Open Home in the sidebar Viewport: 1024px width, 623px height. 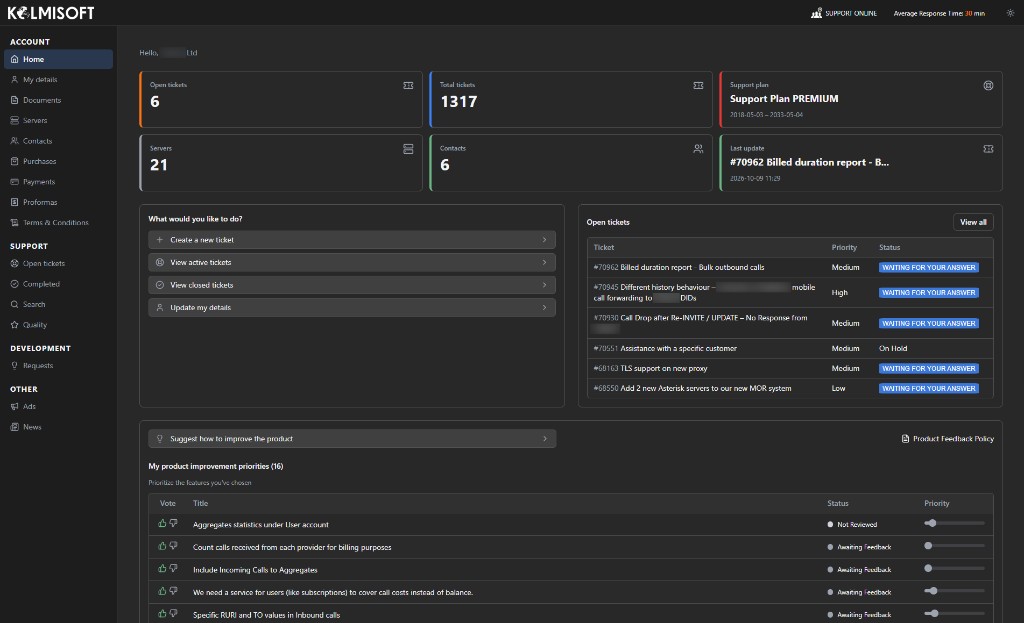pos(58,59)
